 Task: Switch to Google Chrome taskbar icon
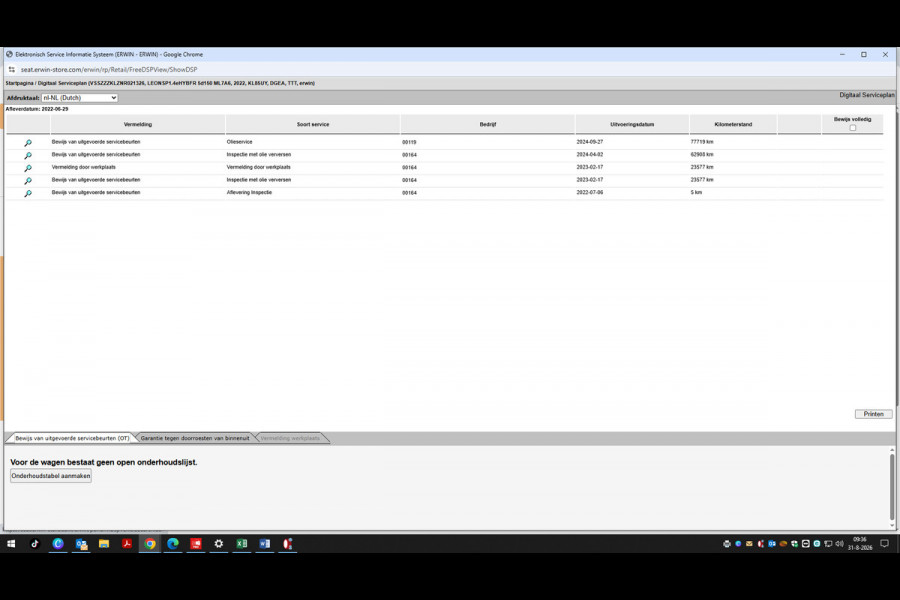150,543
